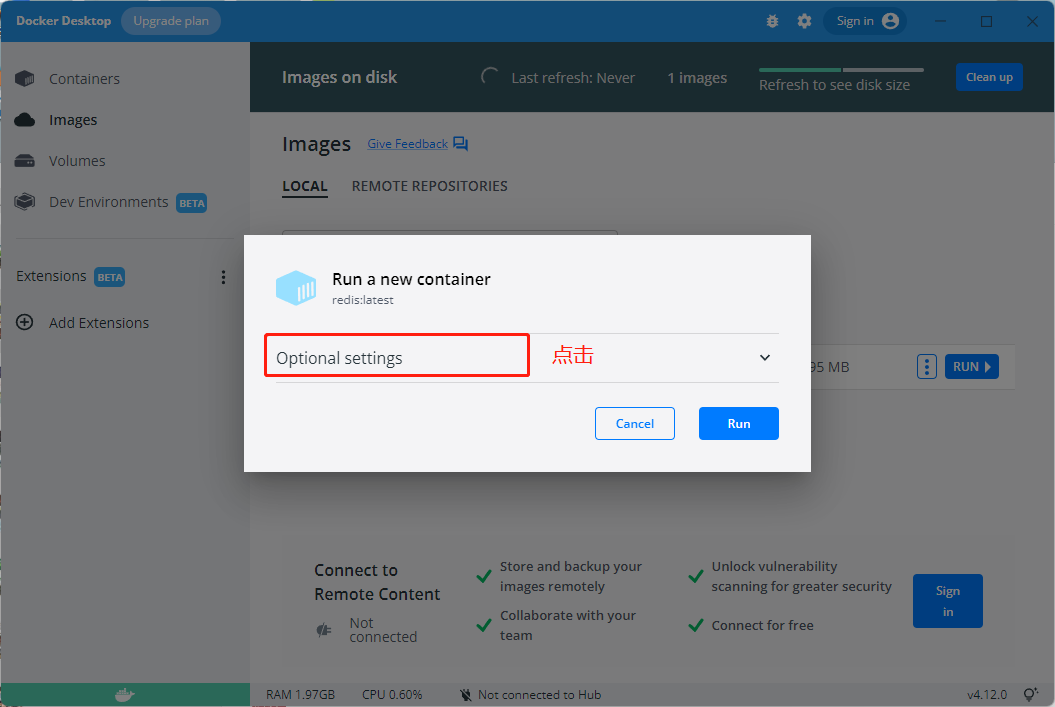Click CPU 0.60% in status bar

tap(392, 695)
